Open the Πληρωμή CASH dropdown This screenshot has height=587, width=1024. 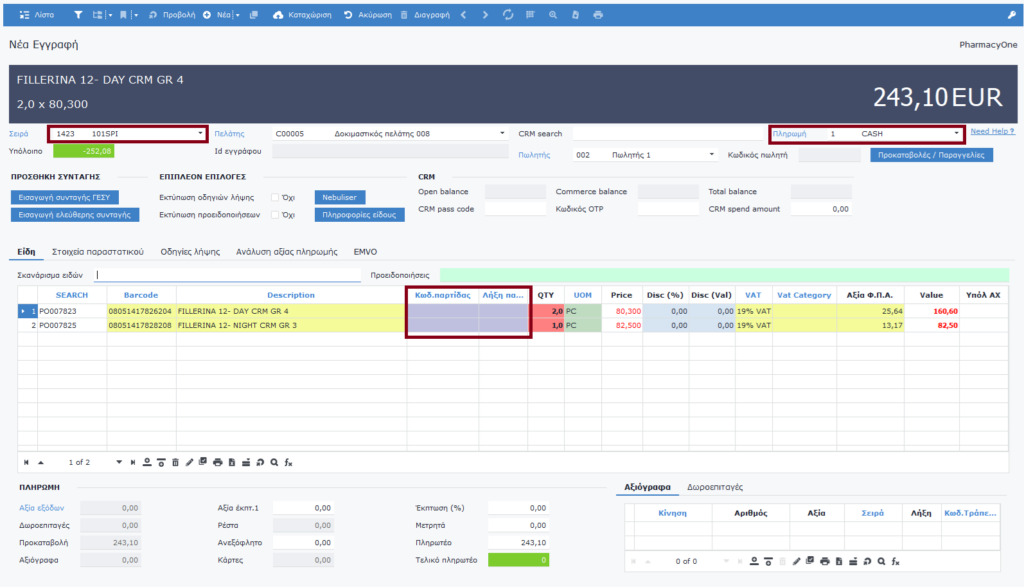point(957,133)
